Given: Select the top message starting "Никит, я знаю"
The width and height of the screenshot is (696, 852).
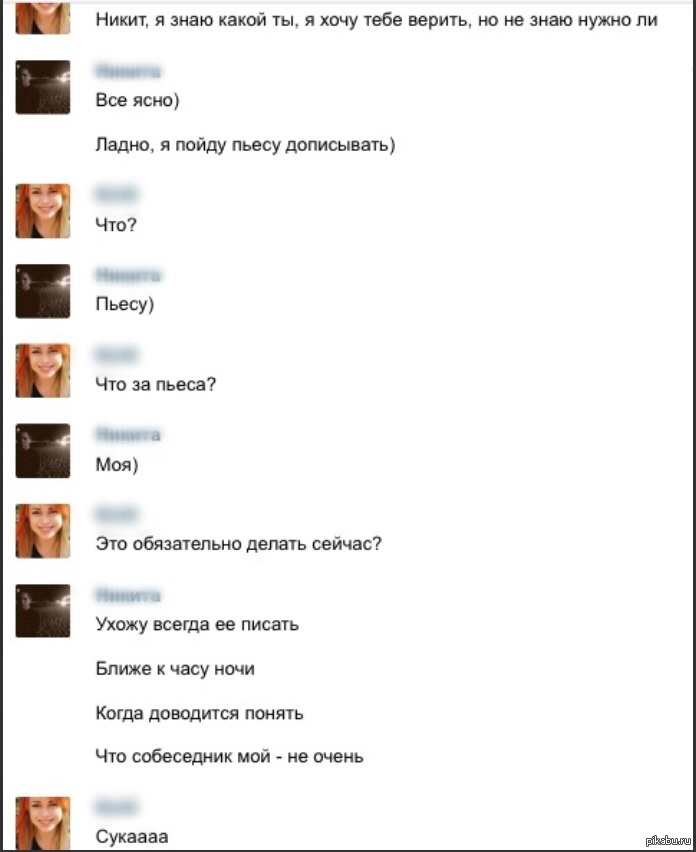Looking at the screenshot, I should pos(377,20).
